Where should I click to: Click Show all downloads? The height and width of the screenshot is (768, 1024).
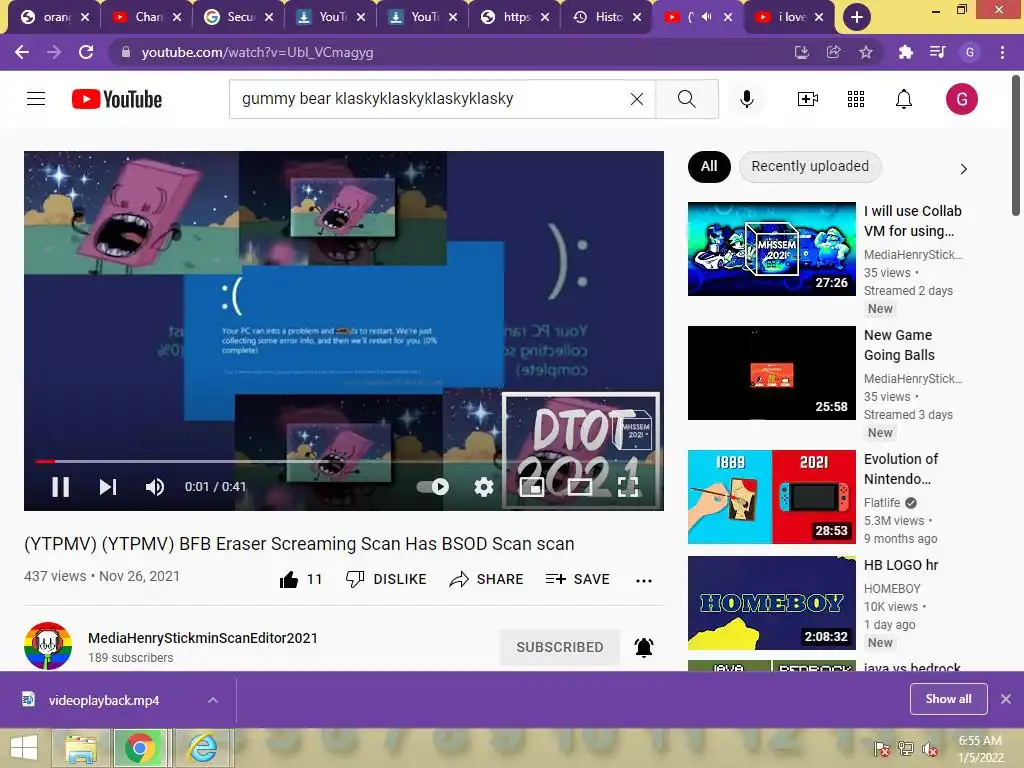point(948,699)
